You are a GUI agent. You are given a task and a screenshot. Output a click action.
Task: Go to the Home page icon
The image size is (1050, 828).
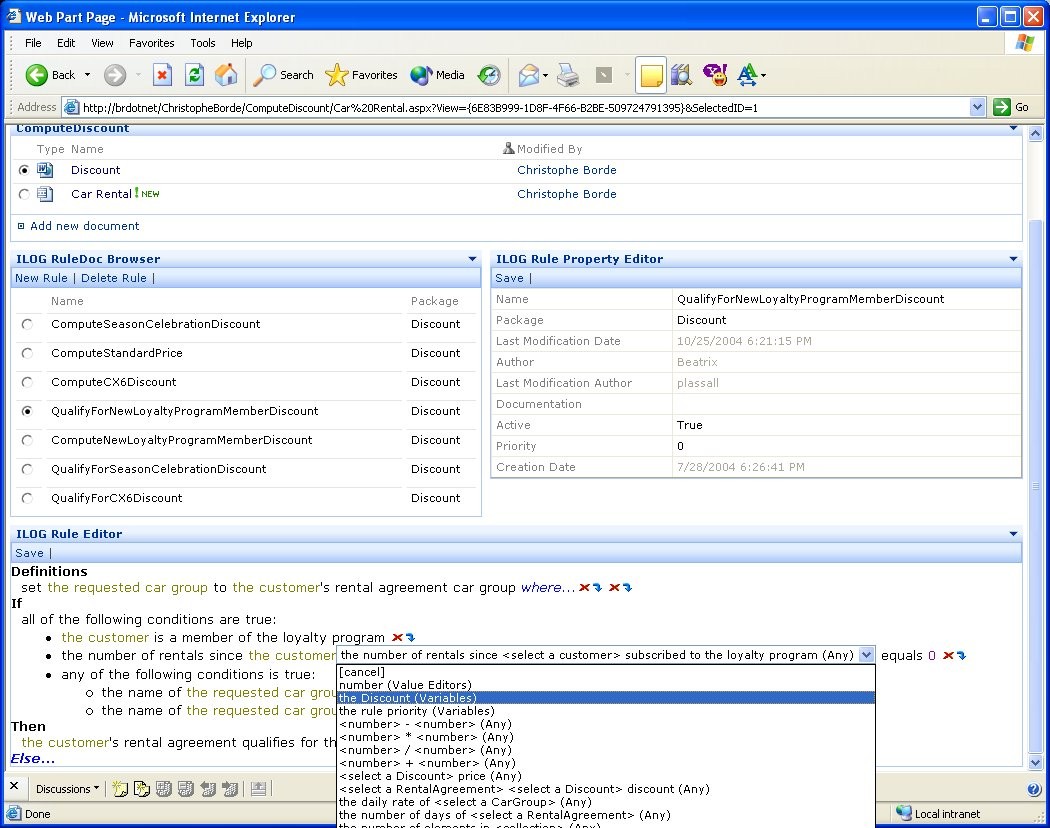pos(226,75)
